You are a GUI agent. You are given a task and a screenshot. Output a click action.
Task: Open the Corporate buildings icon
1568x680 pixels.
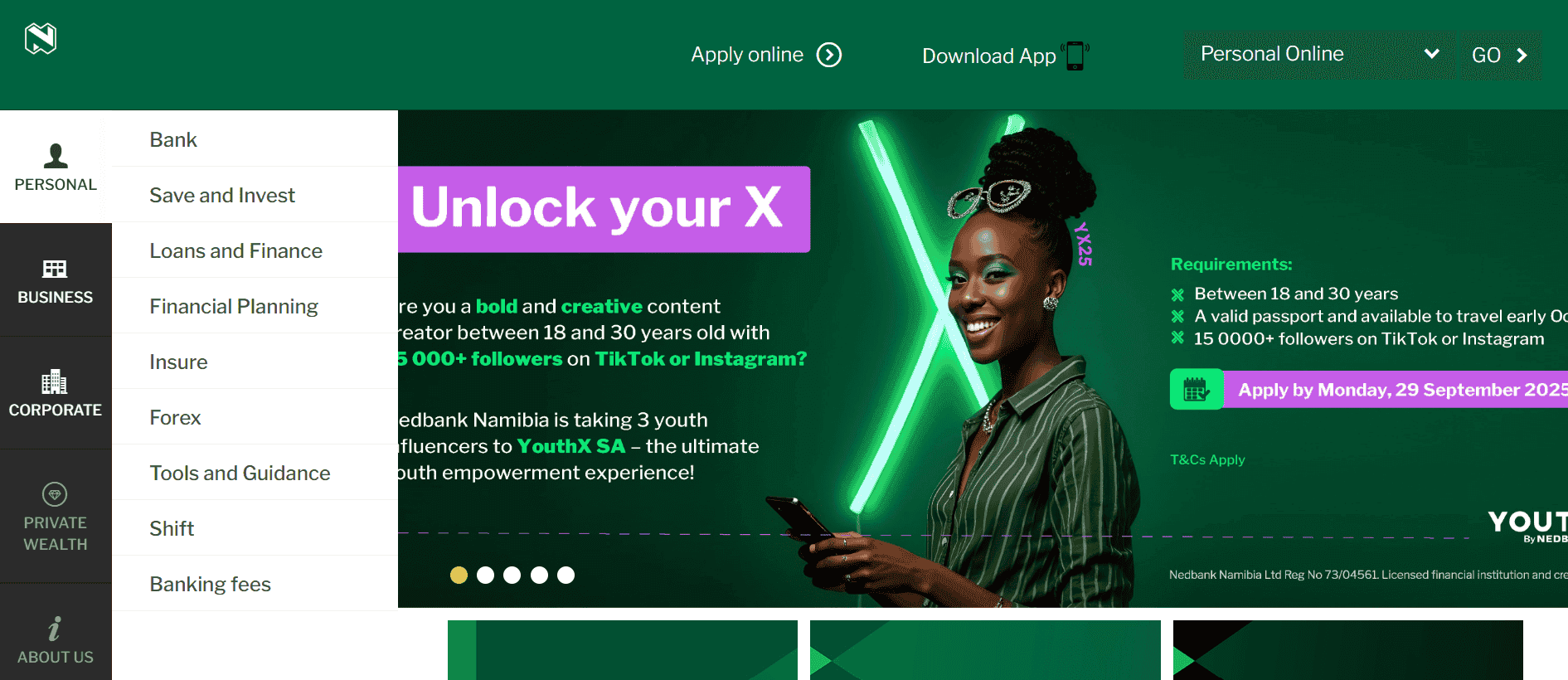pyautogui.click(x=55, y=381)
